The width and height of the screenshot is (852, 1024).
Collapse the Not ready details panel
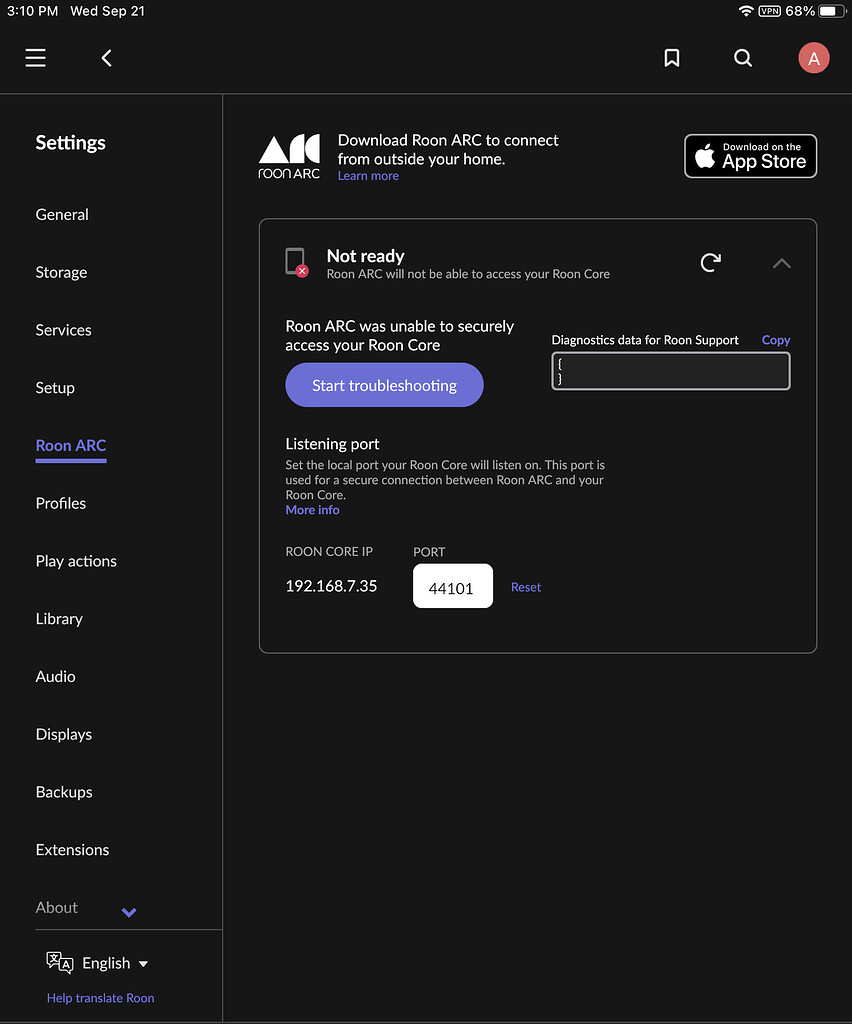[782, 262]
